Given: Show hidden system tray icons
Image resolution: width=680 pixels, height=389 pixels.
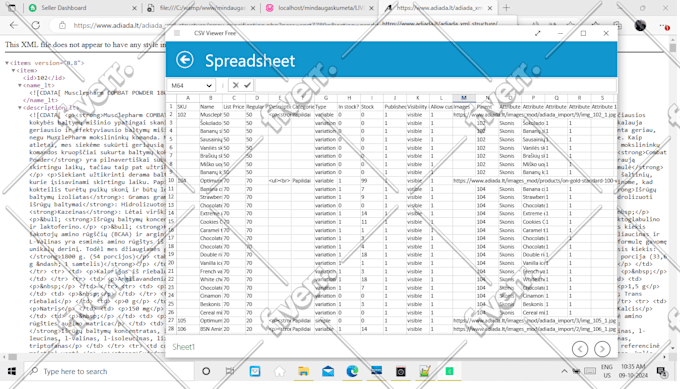Looking at the screenshot, I should coord(564,371).
